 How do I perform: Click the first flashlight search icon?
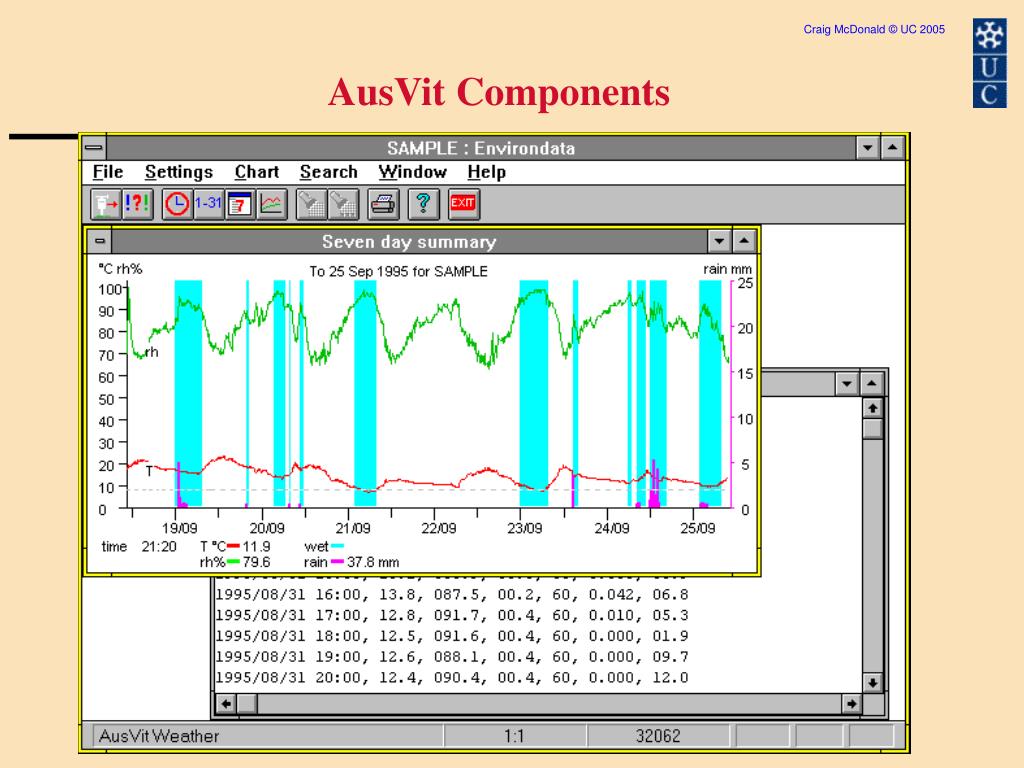point(312,204)
